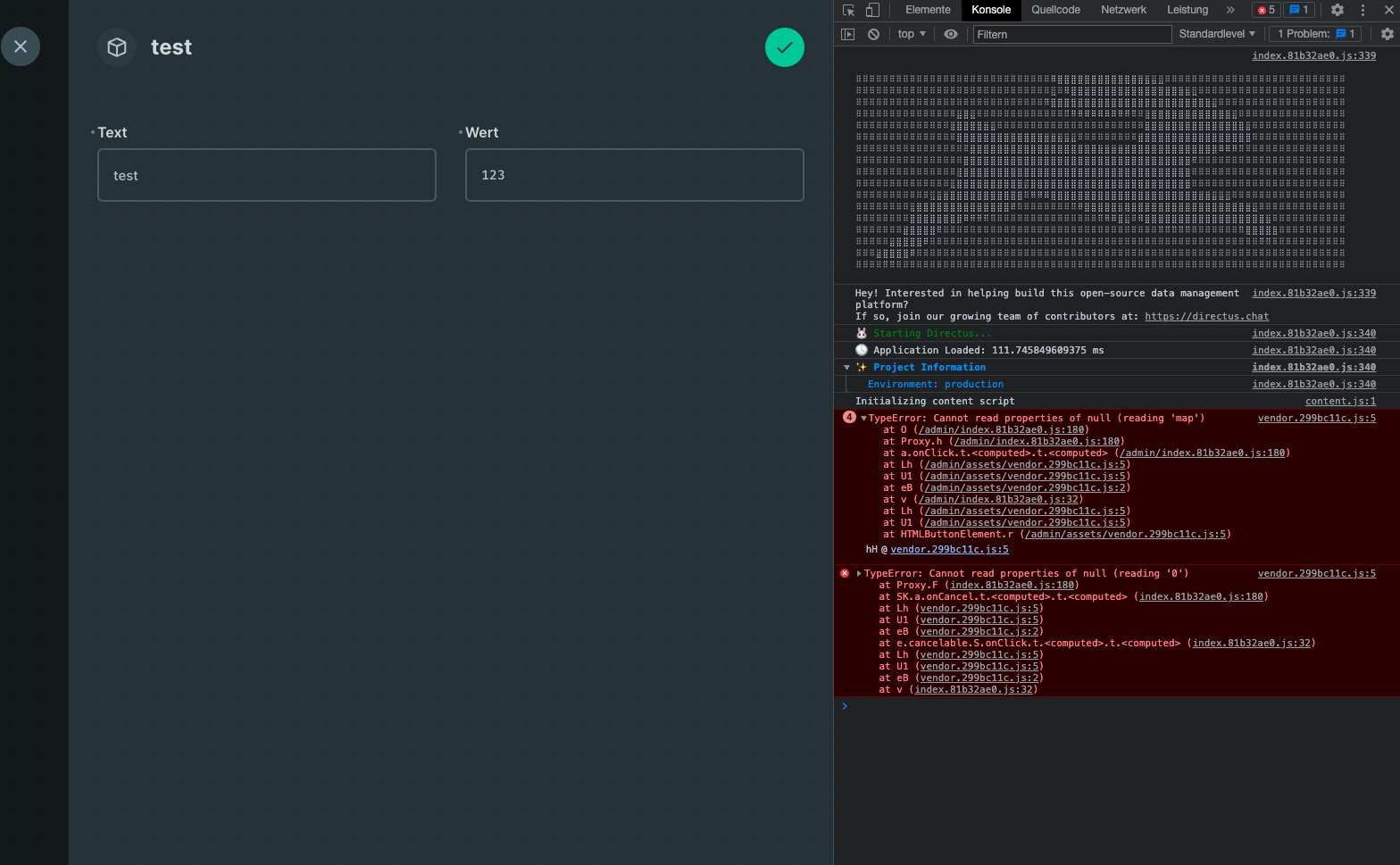Click into the Filtern filter field
The image size is (1400, 865).
coord(1072,34)
